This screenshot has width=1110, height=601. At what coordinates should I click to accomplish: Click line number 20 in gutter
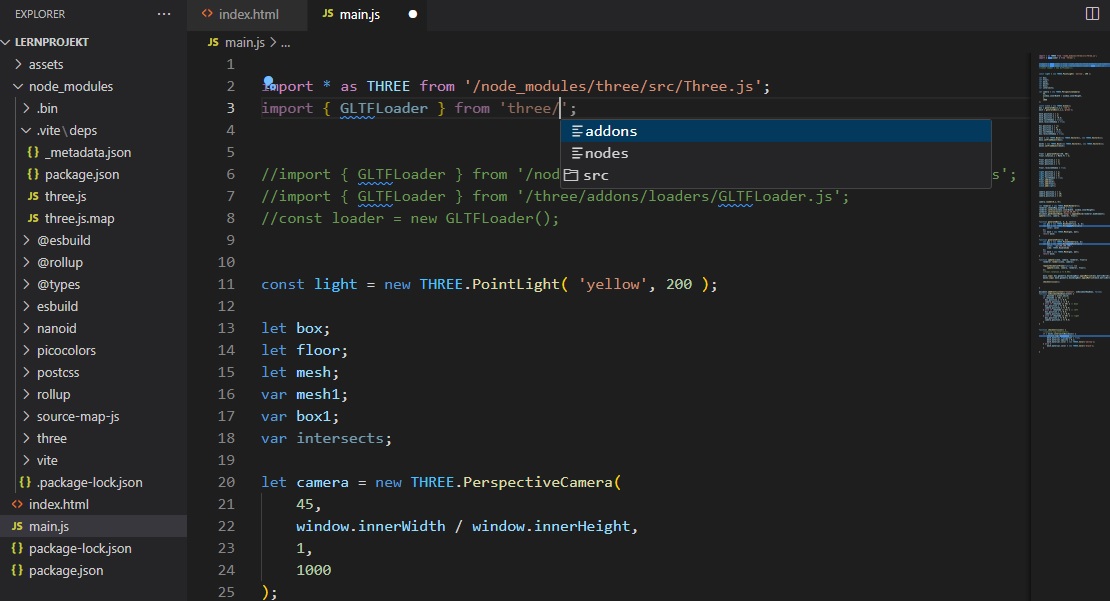226,482
